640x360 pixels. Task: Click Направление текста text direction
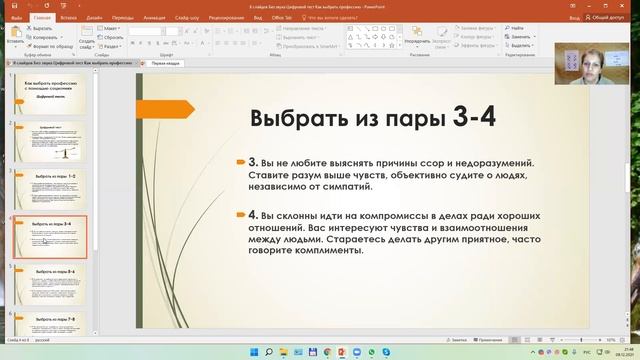point(301,28)
